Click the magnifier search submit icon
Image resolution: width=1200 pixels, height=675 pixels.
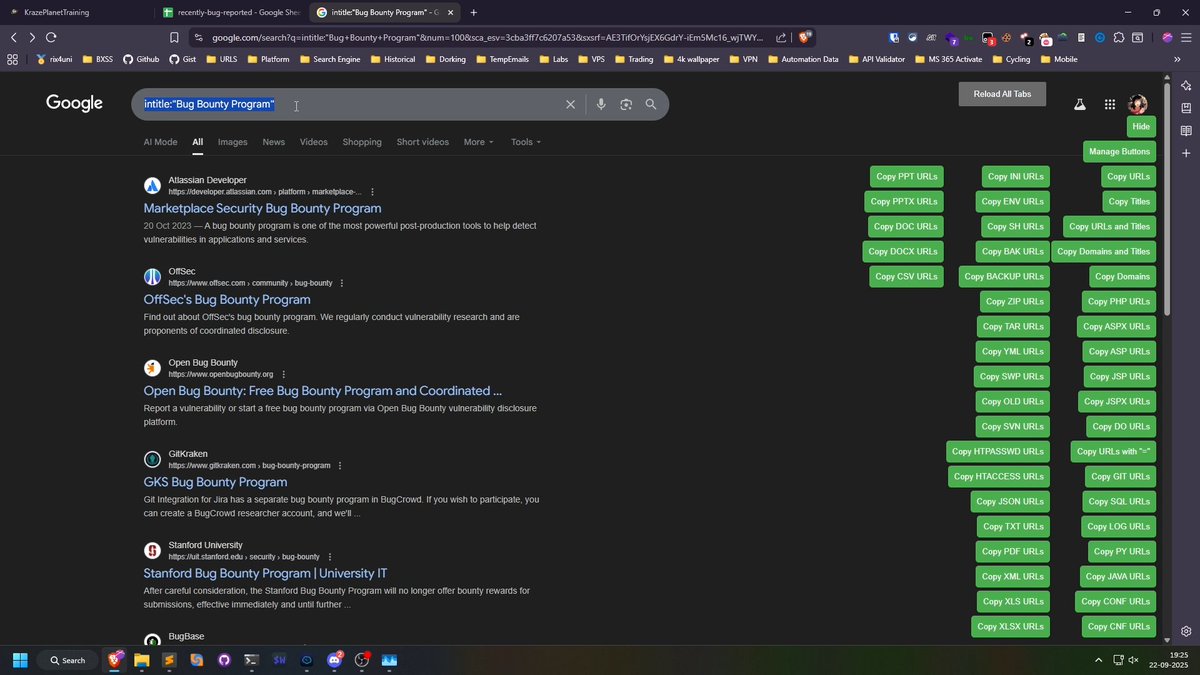tap(651, 104)
